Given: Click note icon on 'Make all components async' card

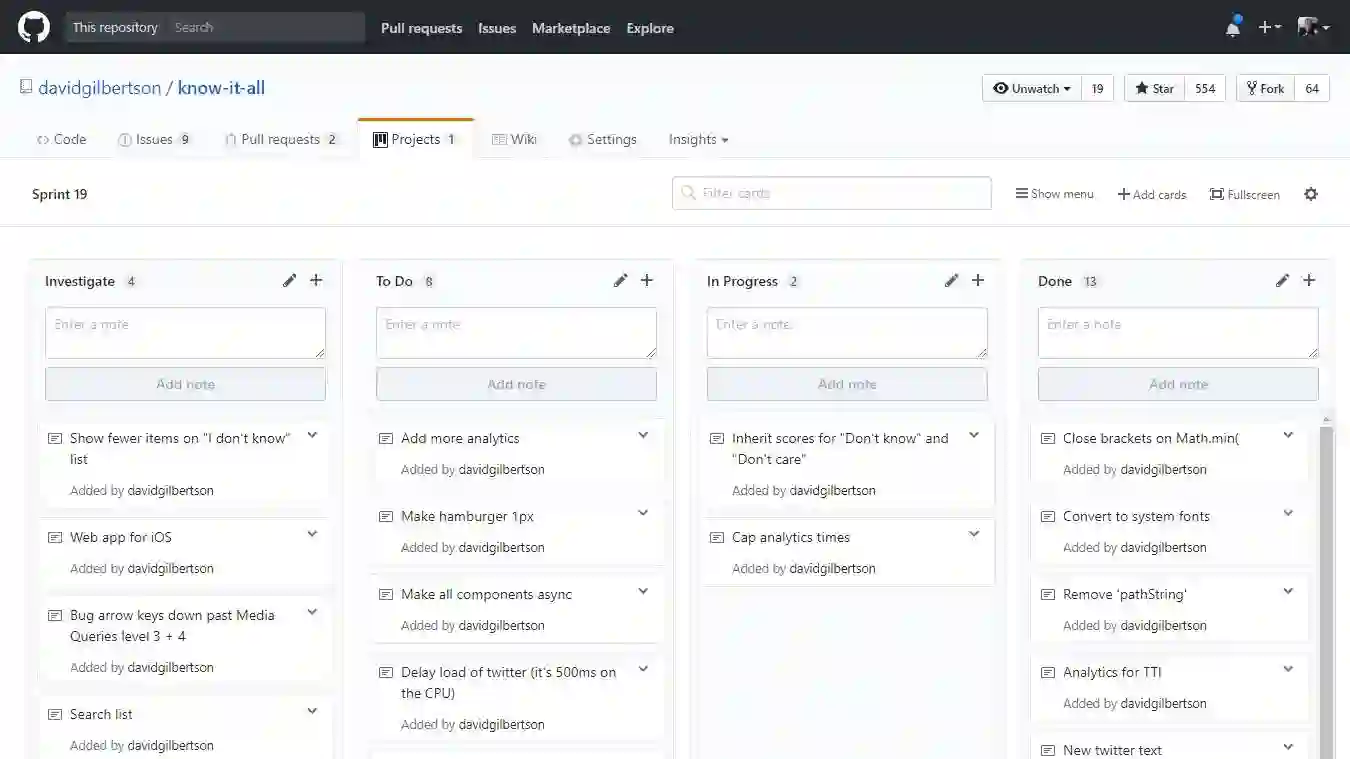Looking at the screenshot, I should [x=386, y=595].
